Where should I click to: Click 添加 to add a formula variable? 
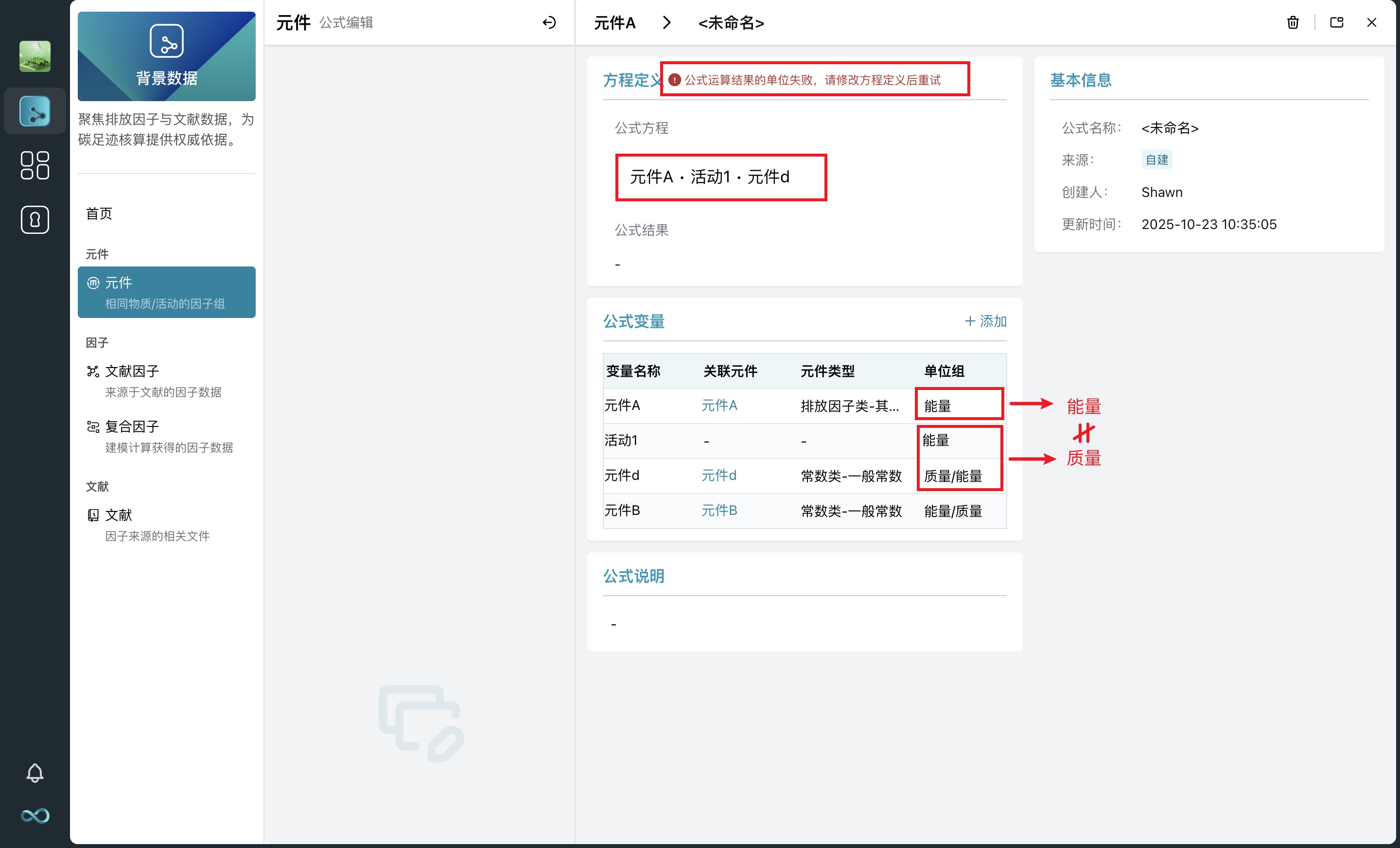[x=986, y=321]
